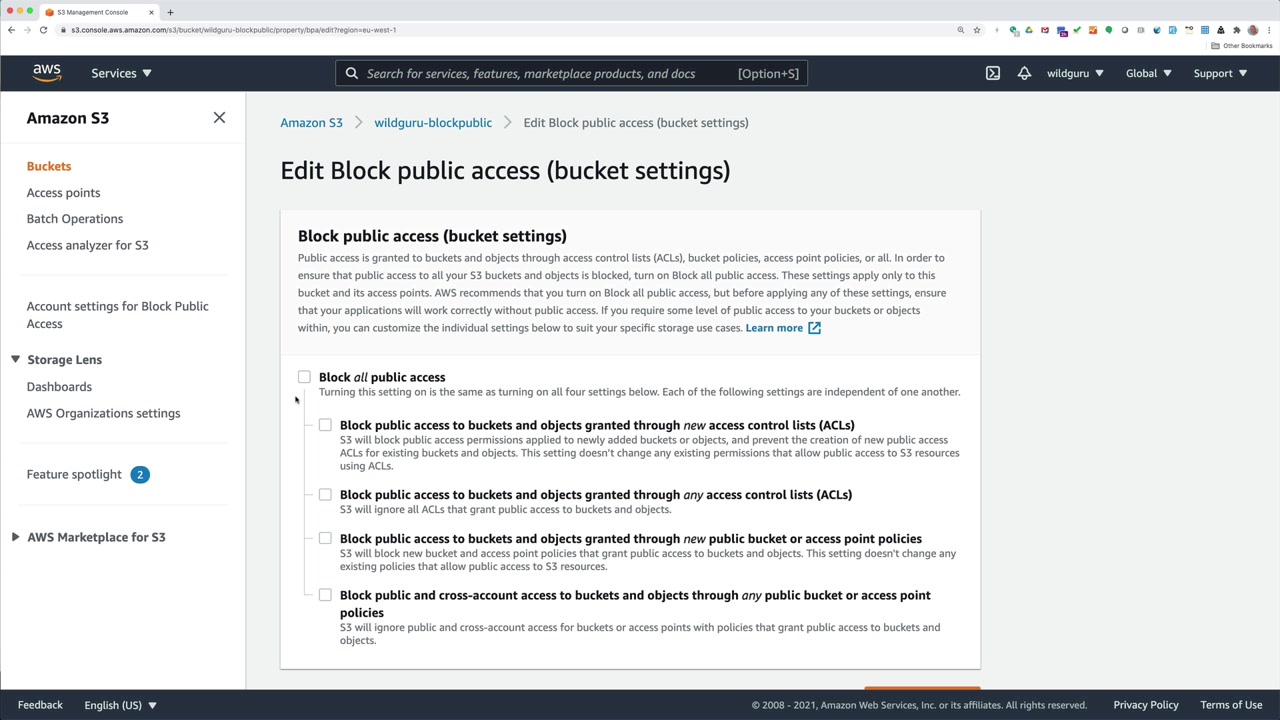This screenshot has height=720, width=1280.
Task: Open the browser Extensions puzzle menu
Action: [1237, 30]
